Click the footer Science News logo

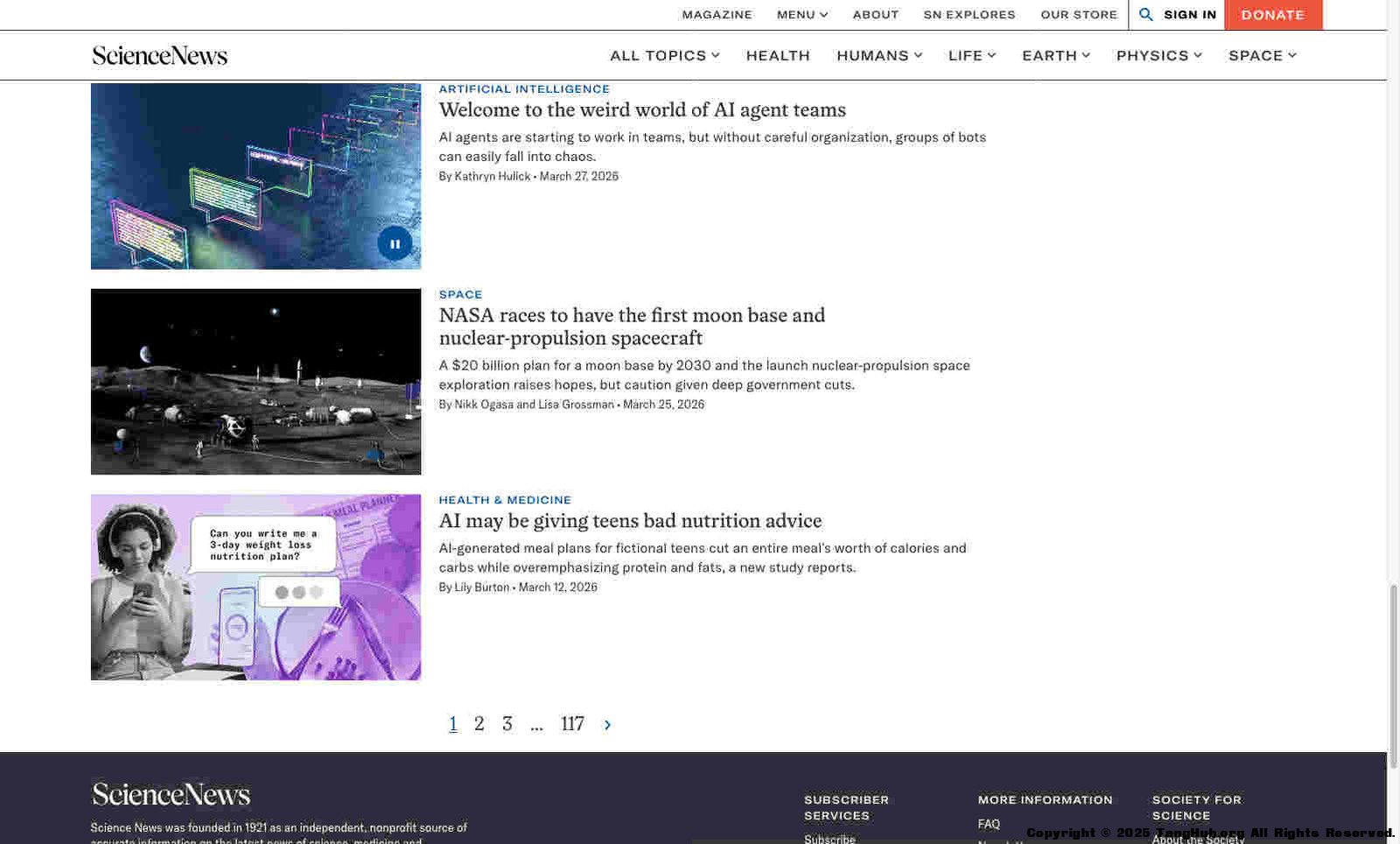tap(171, 794)
